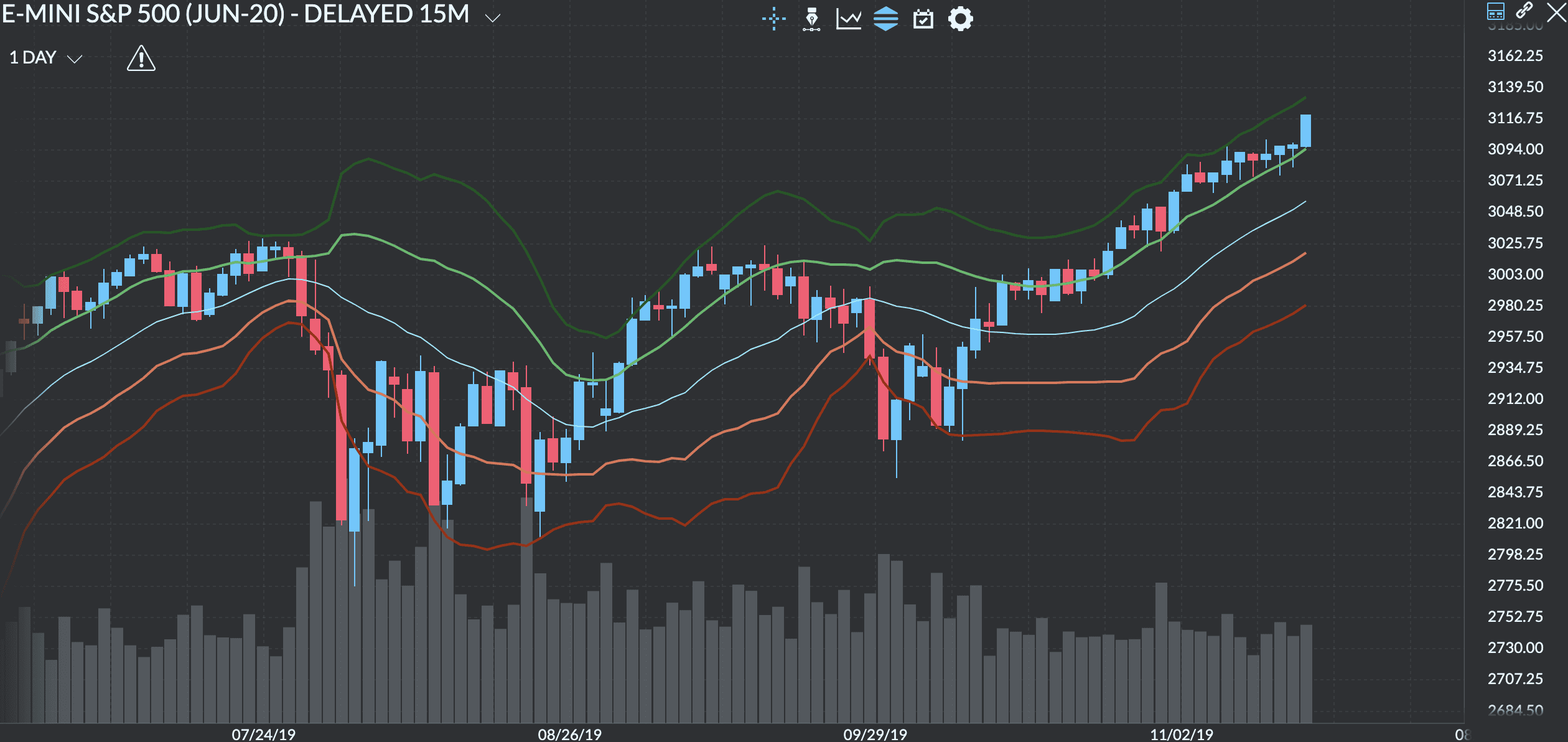Click the 3162.25 price axis label
1568x742 pixels.
point(1515,56)
